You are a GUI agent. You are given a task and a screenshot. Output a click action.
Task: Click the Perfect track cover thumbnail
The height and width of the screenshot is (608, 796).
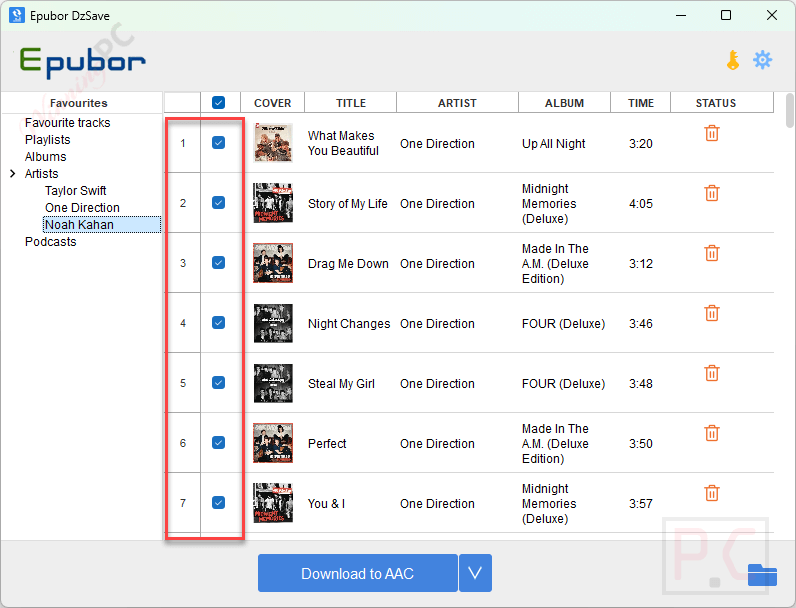point(273,443)
